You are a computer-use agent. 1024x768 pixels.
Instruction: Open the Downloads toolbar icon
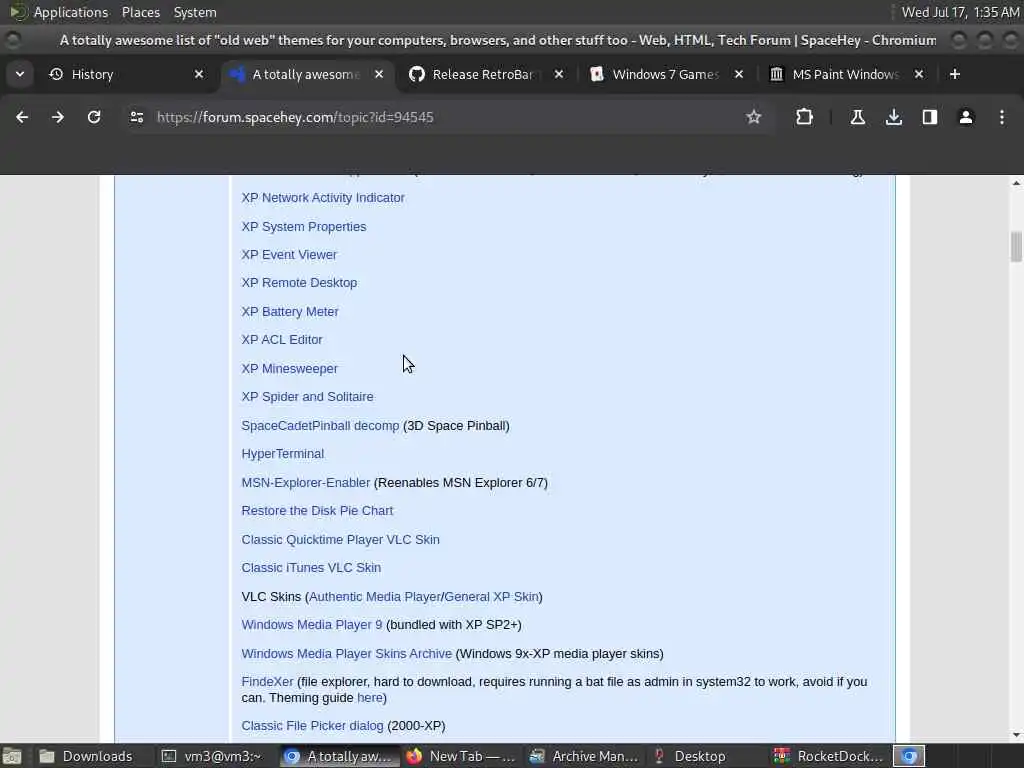tap(893, 117)
